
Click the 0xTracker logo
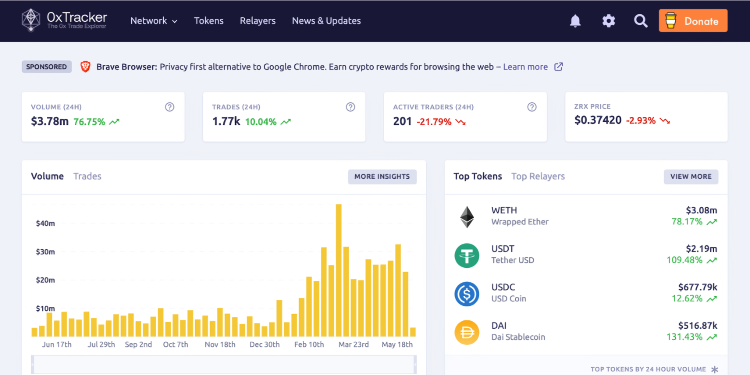[x=65, y=21]
